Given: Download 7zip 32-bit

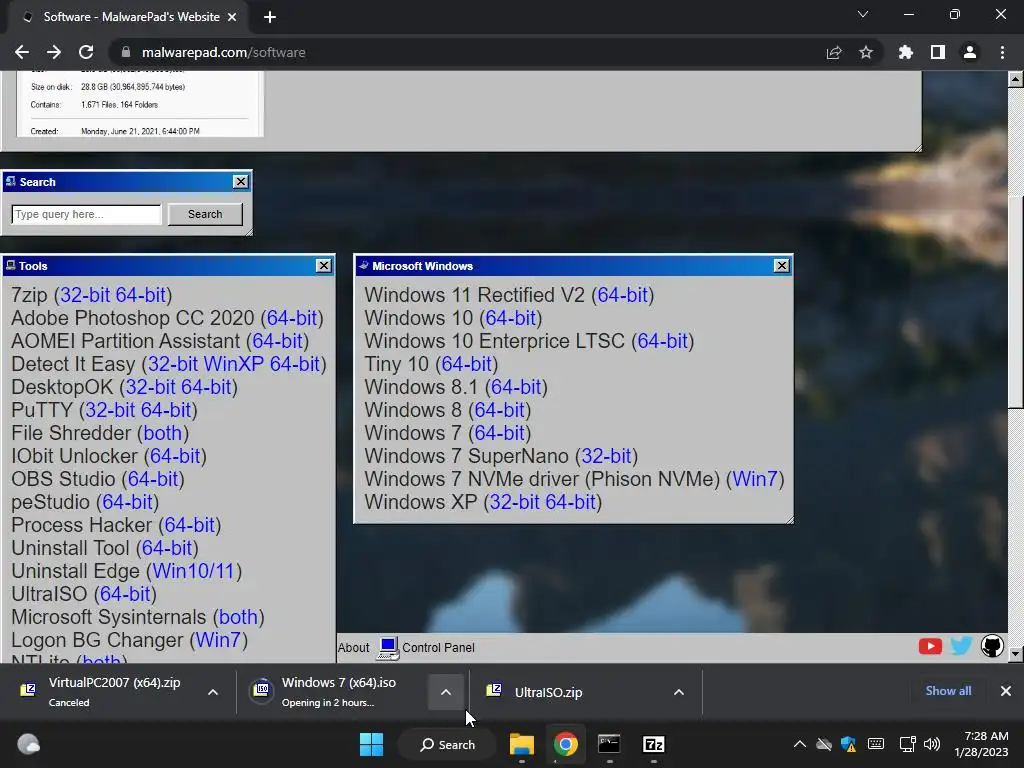Looking at the screenshot, I should 85,295.
